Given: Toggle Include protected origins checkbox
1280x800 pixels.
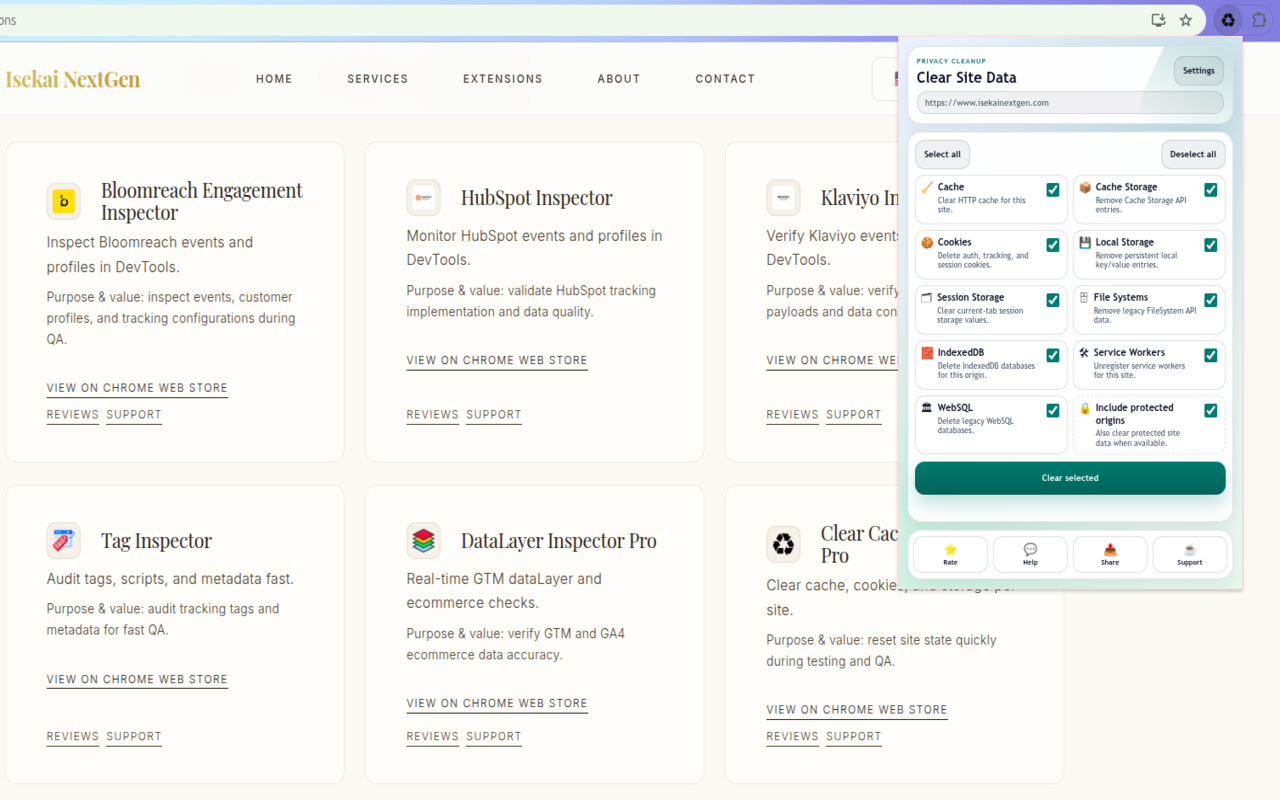Looking at the screenshot, I should click(x=1211, y=410).
